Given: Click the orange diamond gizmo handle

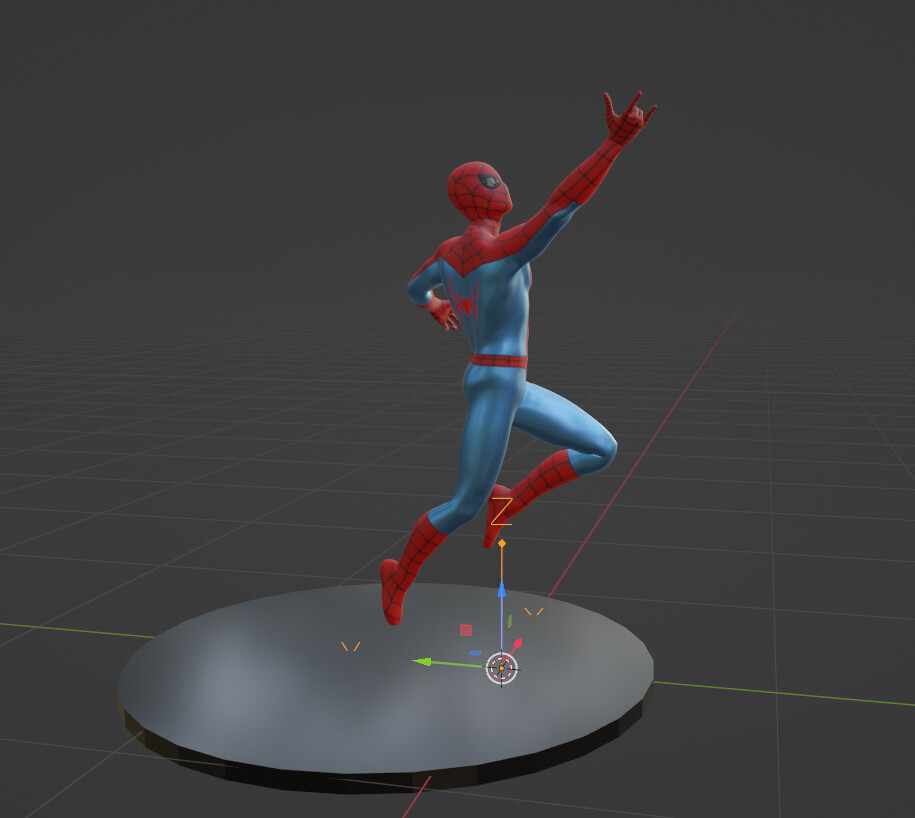Looking at the screenshot, I should (502, 542).
